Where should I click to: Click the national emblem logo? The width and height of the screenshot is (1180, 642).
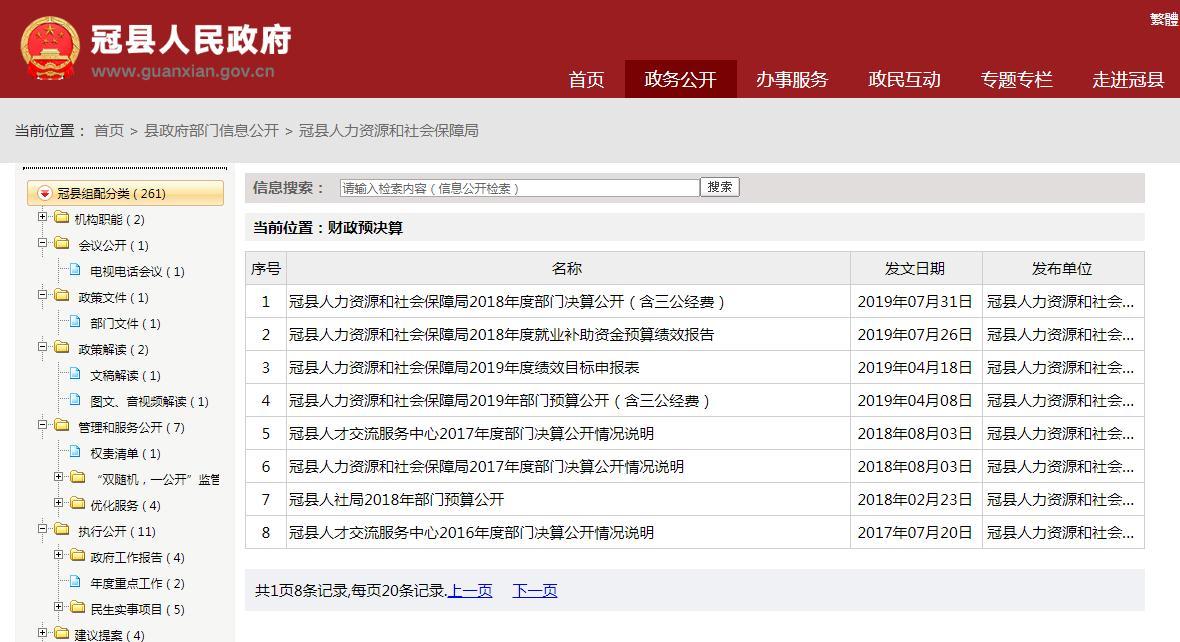50,49
